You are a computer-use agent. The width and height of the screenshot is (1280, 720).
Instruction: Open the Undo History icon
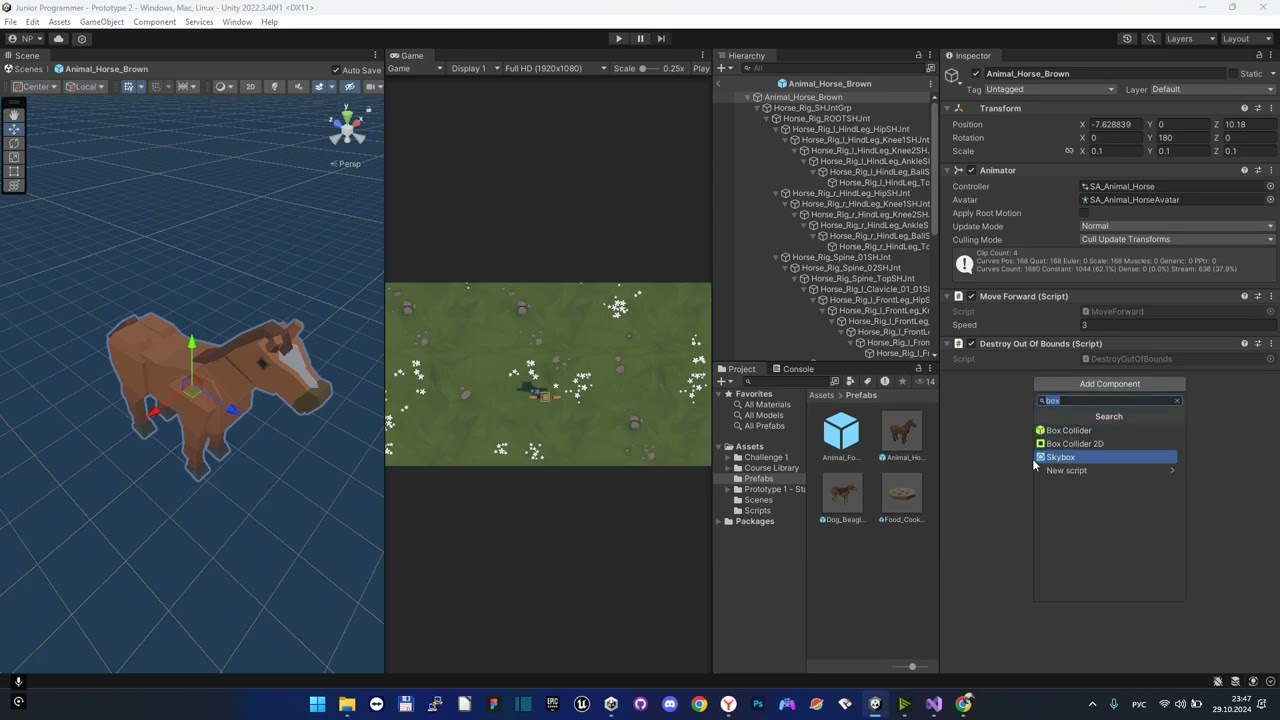pos(1127,39)
